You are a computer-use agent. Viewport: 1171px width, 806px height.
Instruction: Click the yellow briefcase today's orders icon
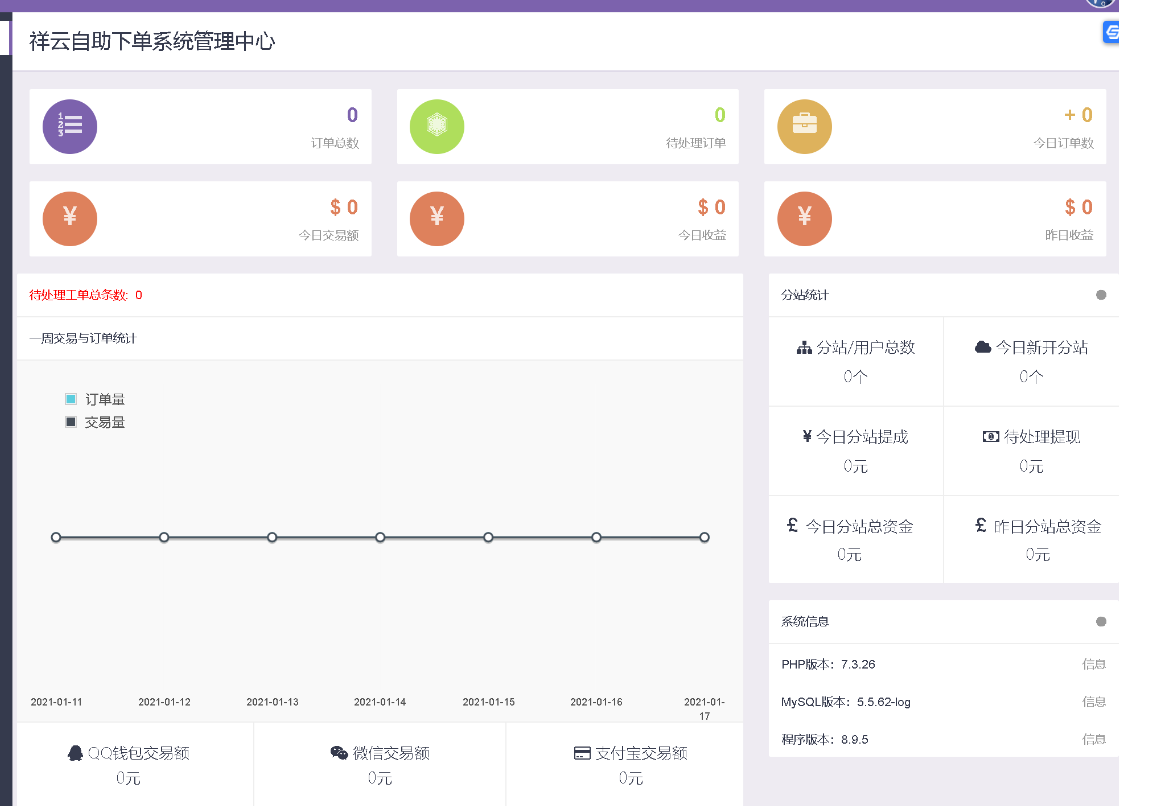click(804, 126)
